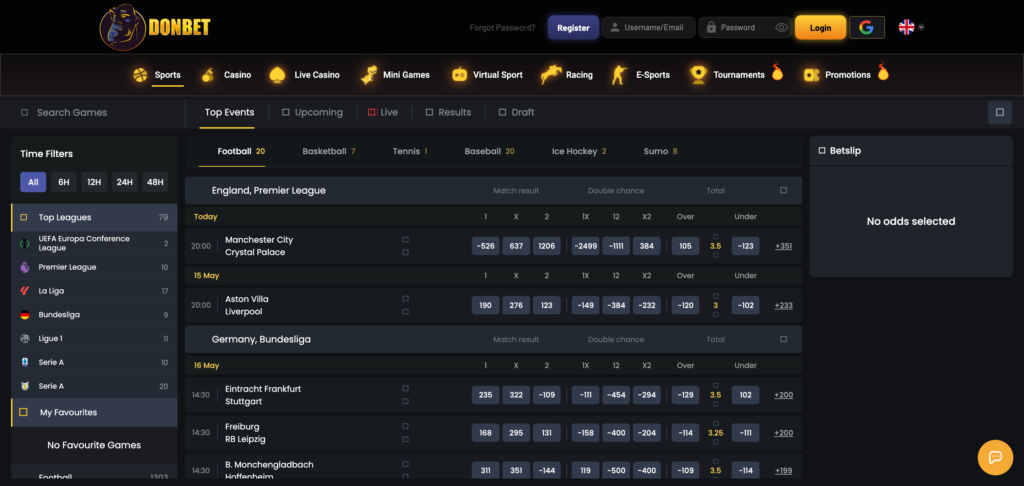Toggle password visibility eye icon
The image size is (1024, 486).
tap(782, 27)
